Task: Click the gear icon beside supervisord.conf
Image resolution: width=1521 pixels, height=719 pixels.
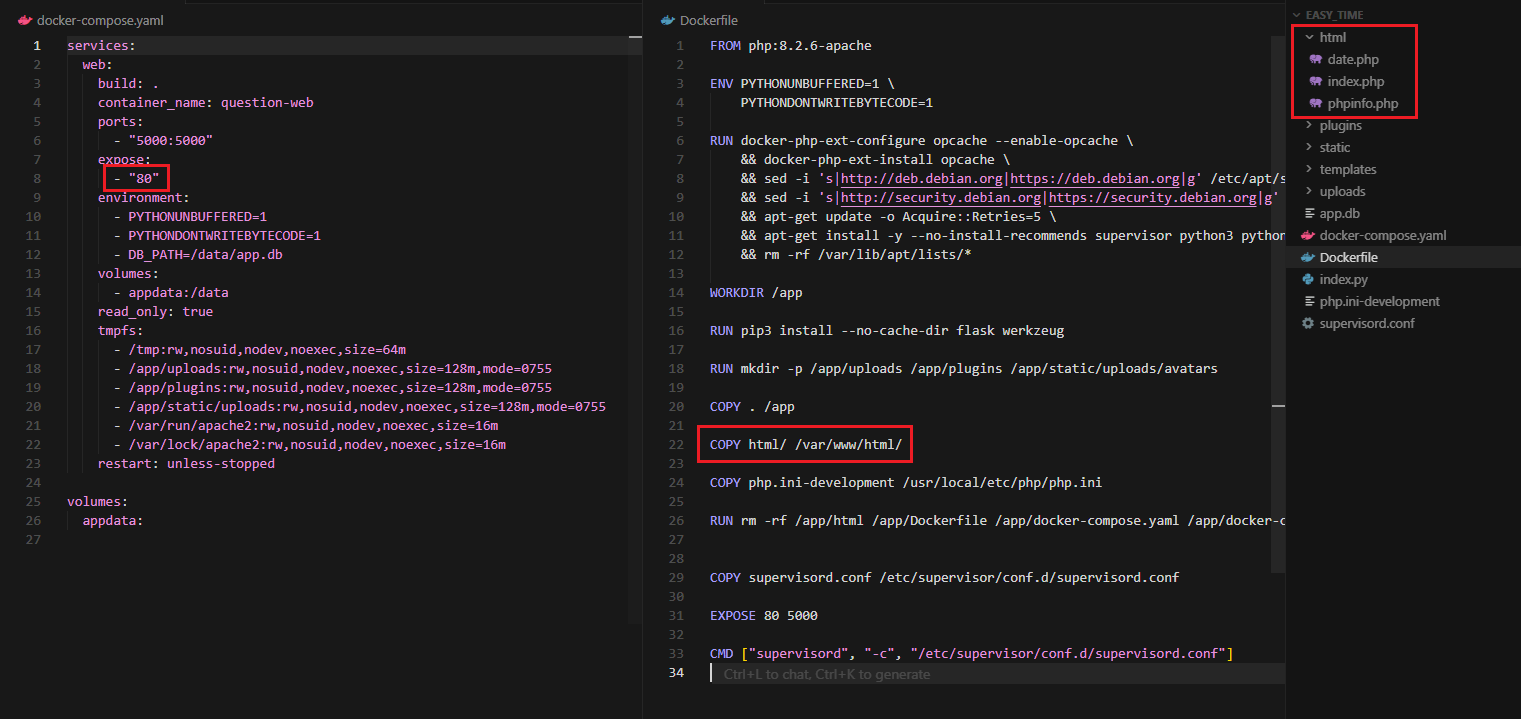Action: pyautogui.click(x=1307, y=324)
